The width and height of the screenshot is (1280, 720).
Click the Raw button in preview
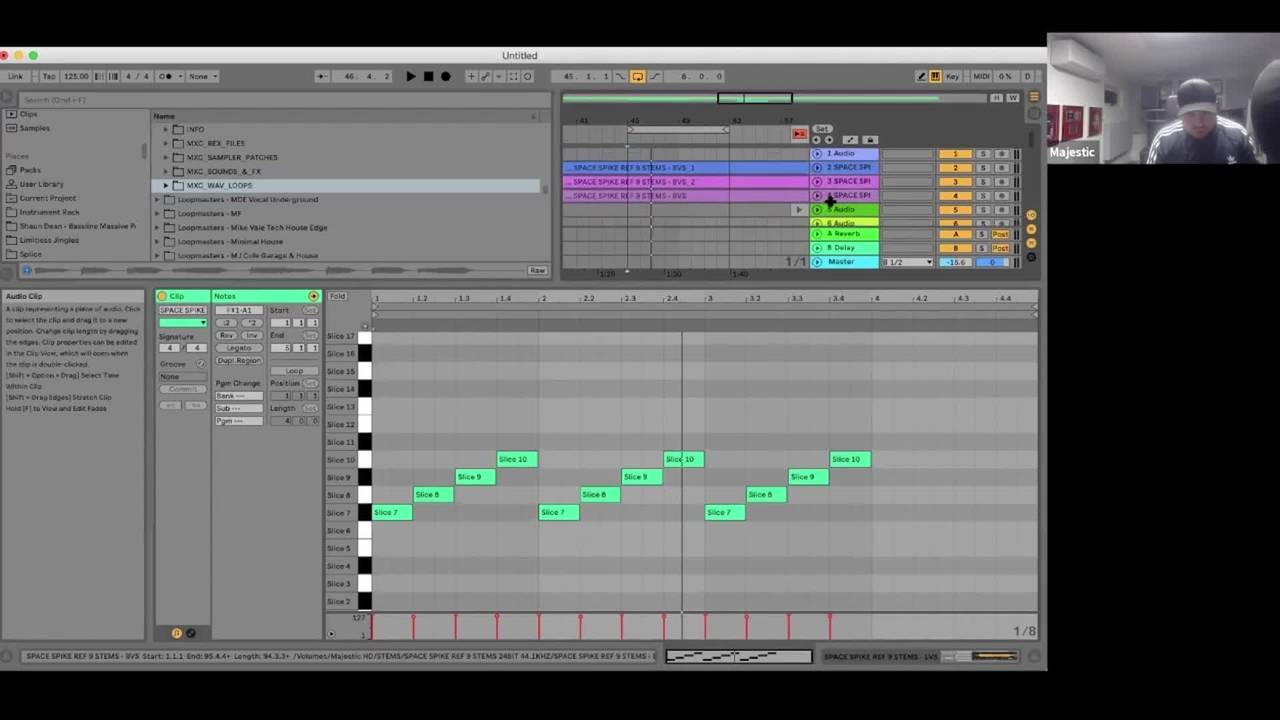(x=537, y=271)
